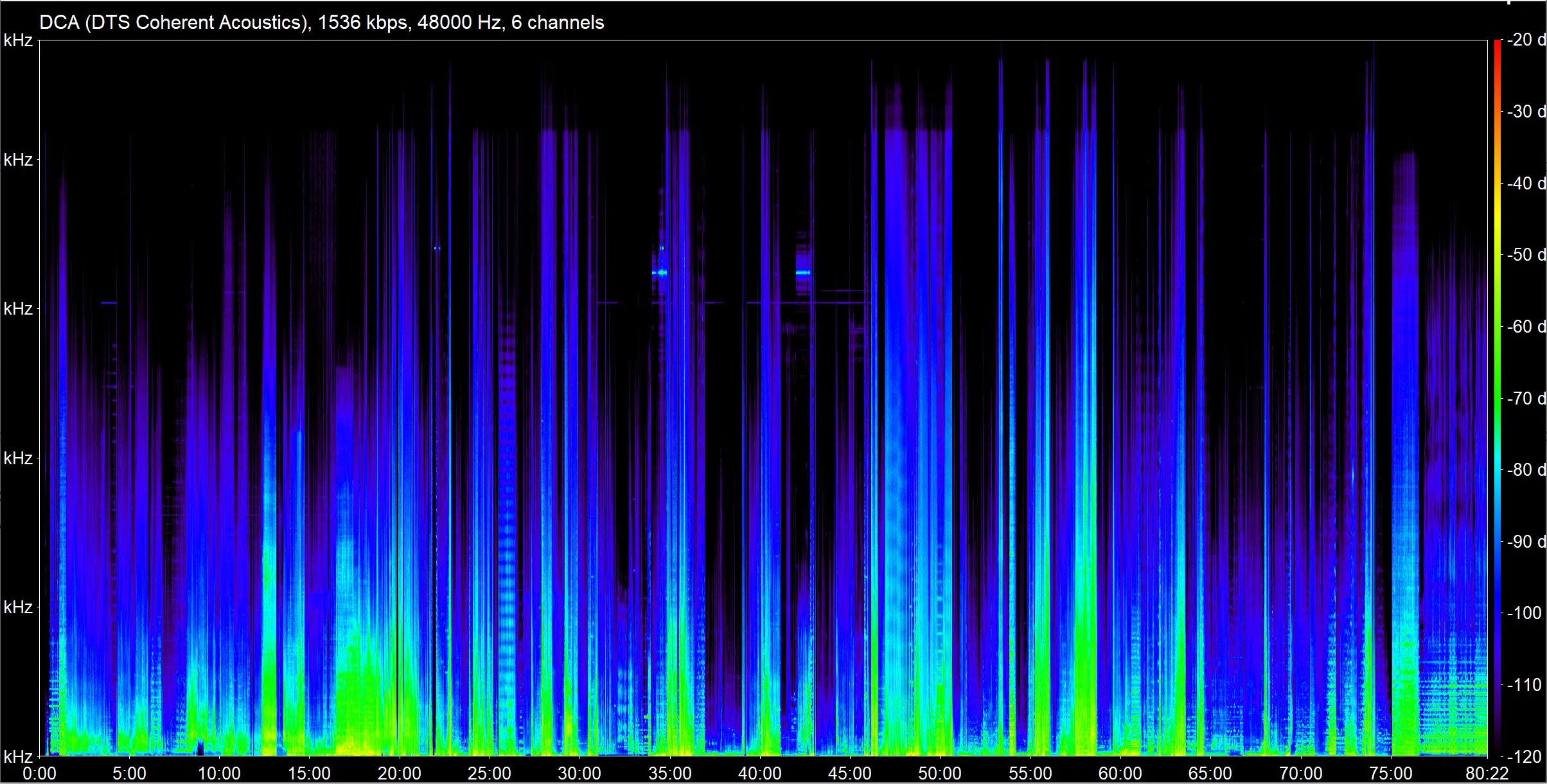Click the red top of color scale bar

pyautogui.click(x=1497, y=45)
